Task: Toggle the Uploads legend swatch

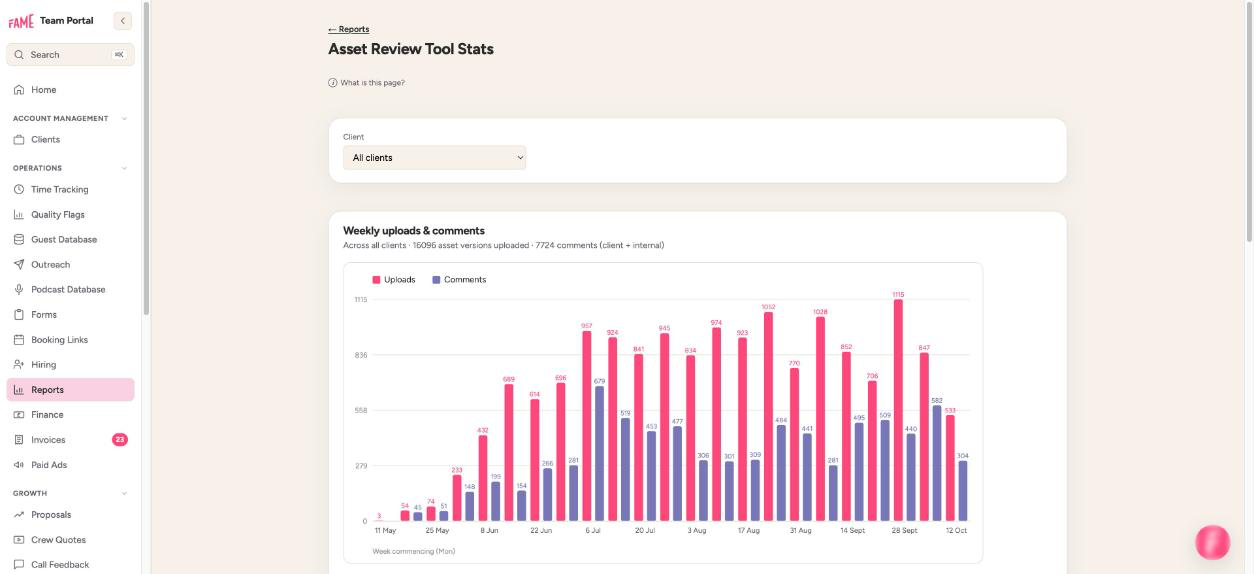Action: tap(376, 280)
